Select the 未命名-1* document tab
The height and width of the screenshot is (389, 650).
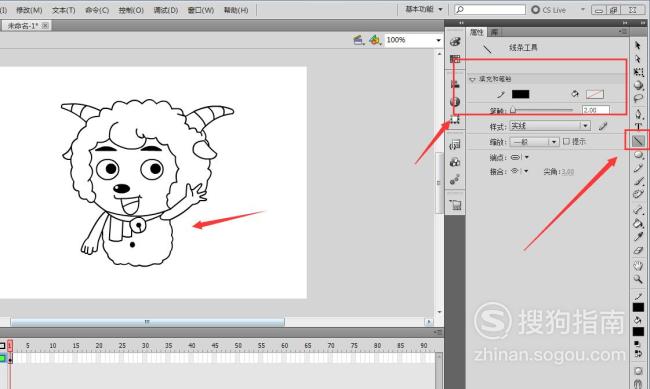[x=23, y=26]
